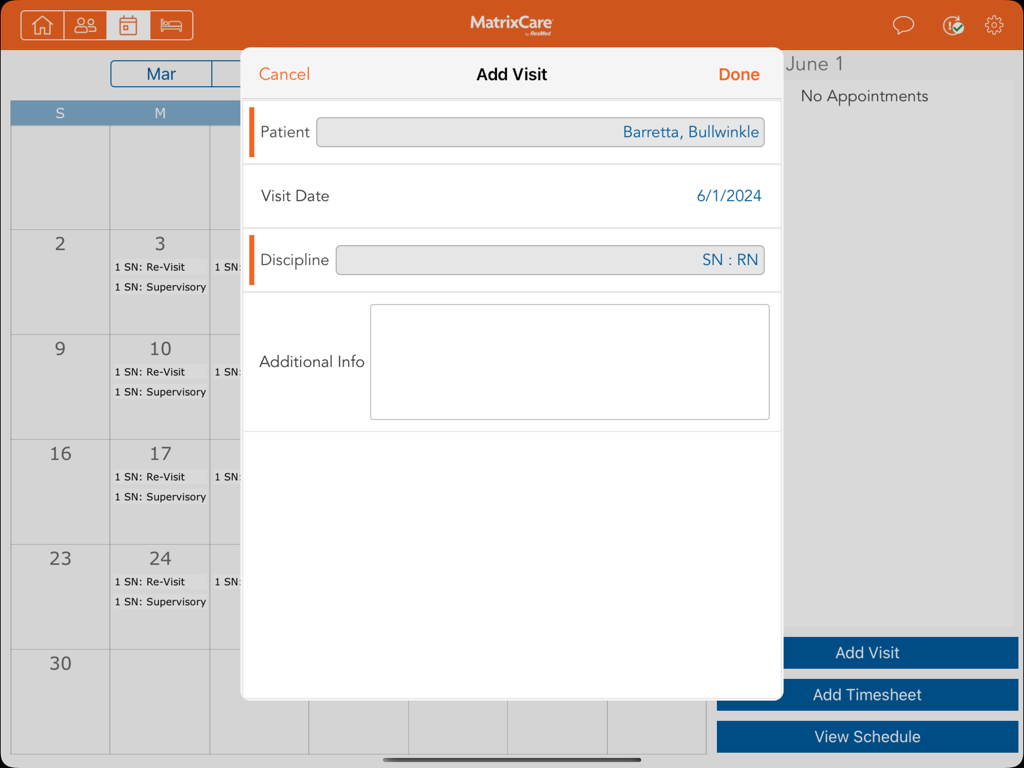1024x768 pixels.
Task: Open the Add Timesheet form
Action: click(x=866, y=694)
